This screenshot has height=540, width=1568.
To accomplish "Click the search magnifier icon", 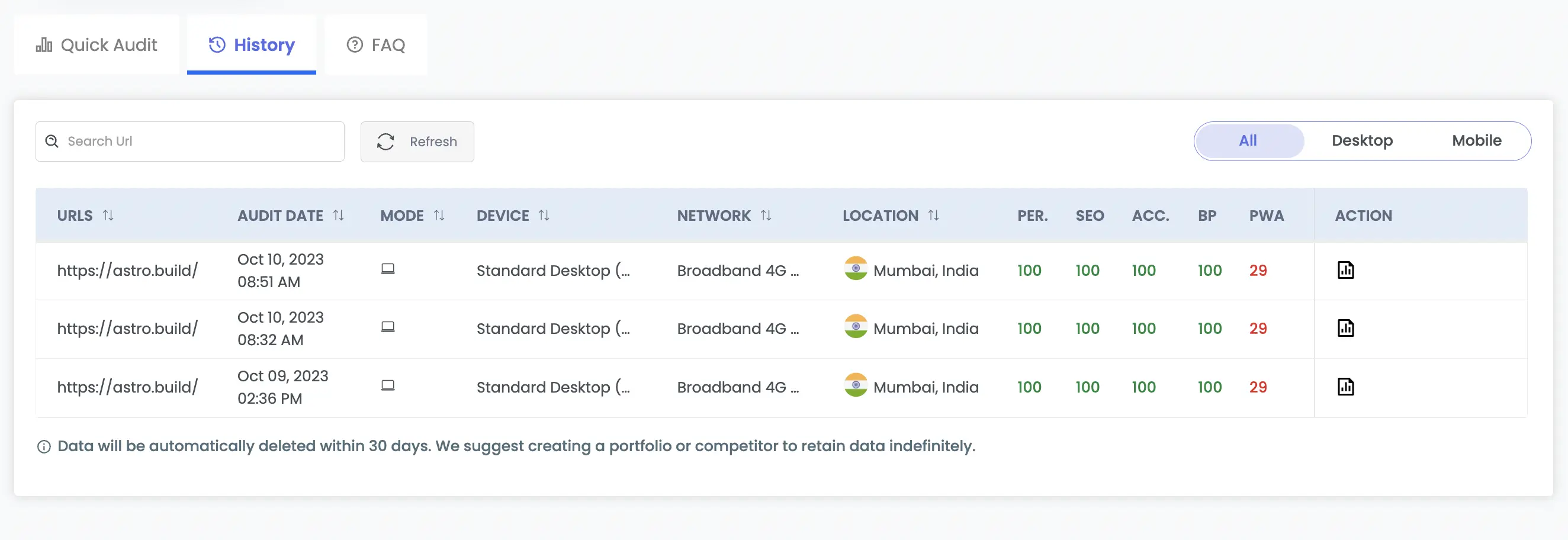I will point(52,142).
